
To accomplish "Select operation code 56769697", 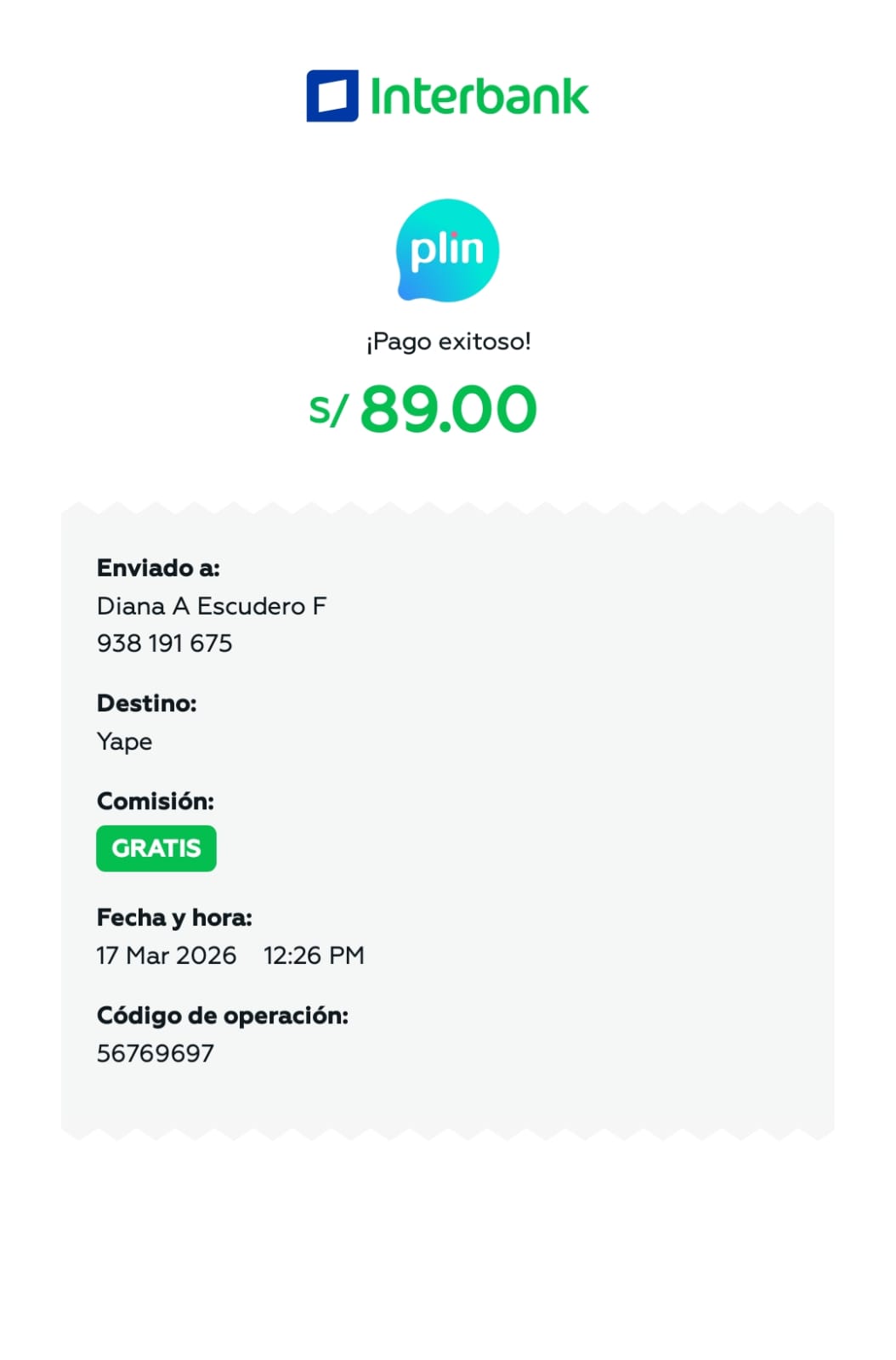I will pyautogui.click(x=156, y=1053).
